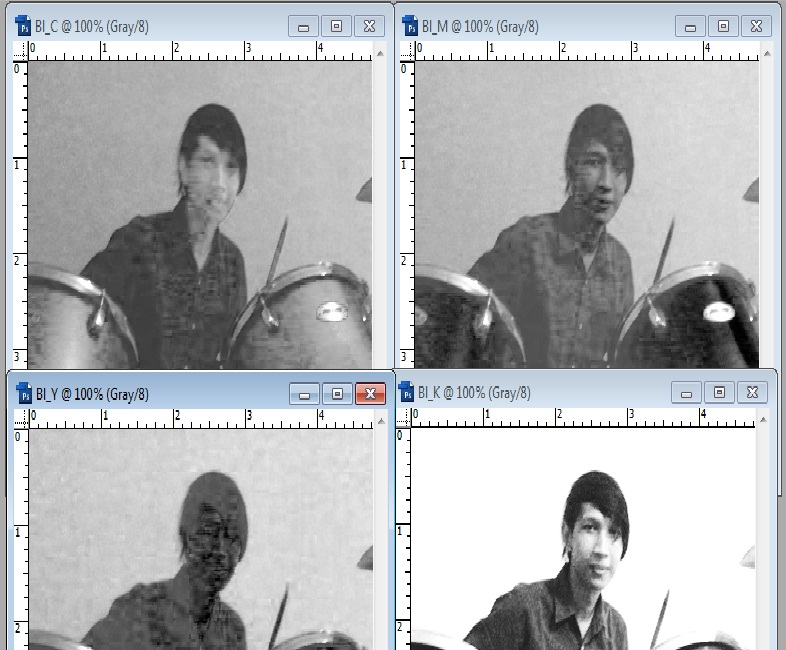Close the BI_K document window
Image resolution: width=786 pixels, height=650 pixels.
(x=752, y=392)
